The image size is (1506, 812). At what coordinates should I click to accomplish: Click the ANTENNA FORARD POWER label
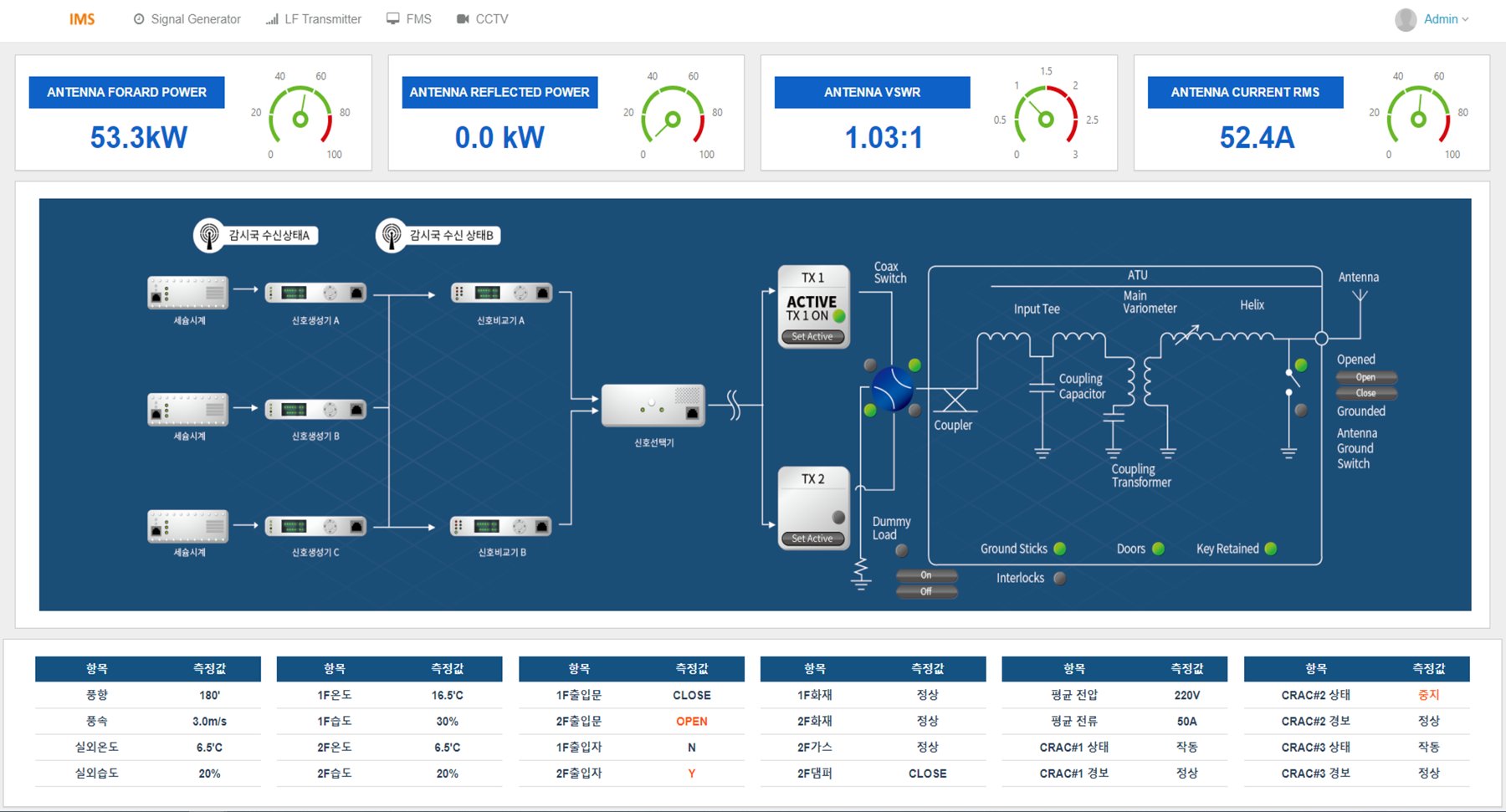point(126,92)
